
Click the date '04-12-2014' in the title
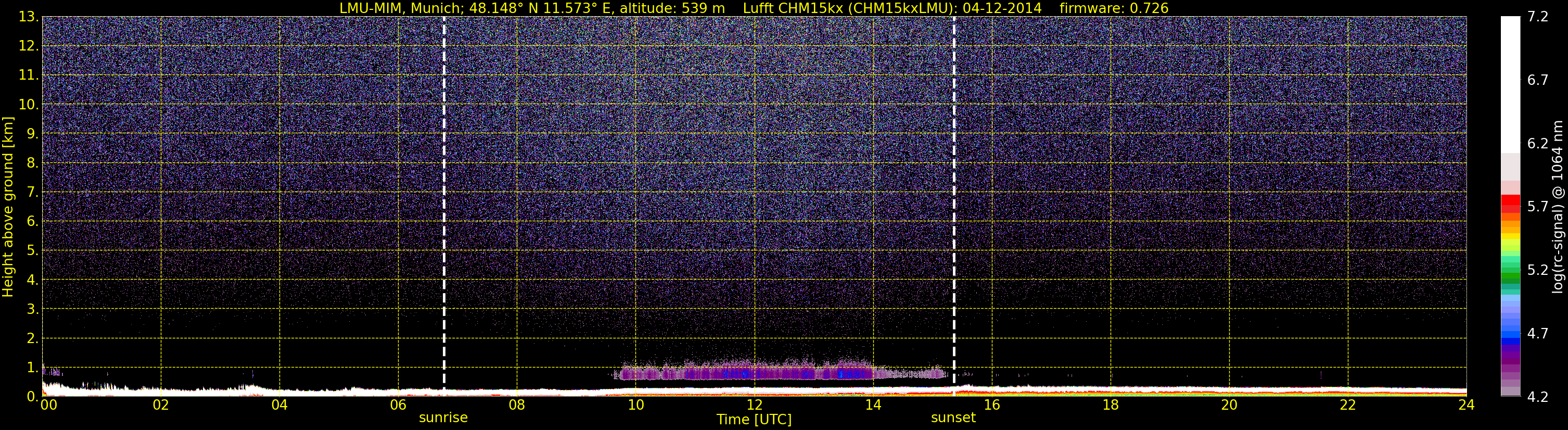click(x=1002, y=8)
